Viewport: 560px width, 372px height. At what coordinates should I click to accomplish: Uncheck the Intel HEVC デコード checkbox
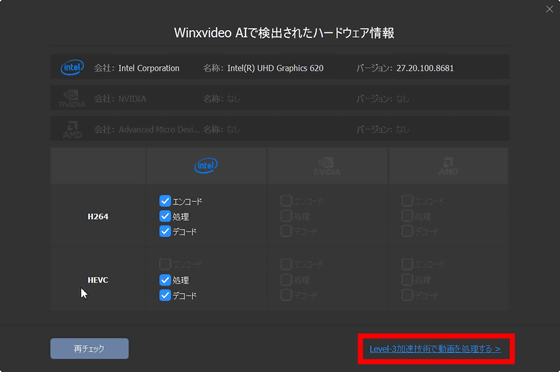click(165, 295)
